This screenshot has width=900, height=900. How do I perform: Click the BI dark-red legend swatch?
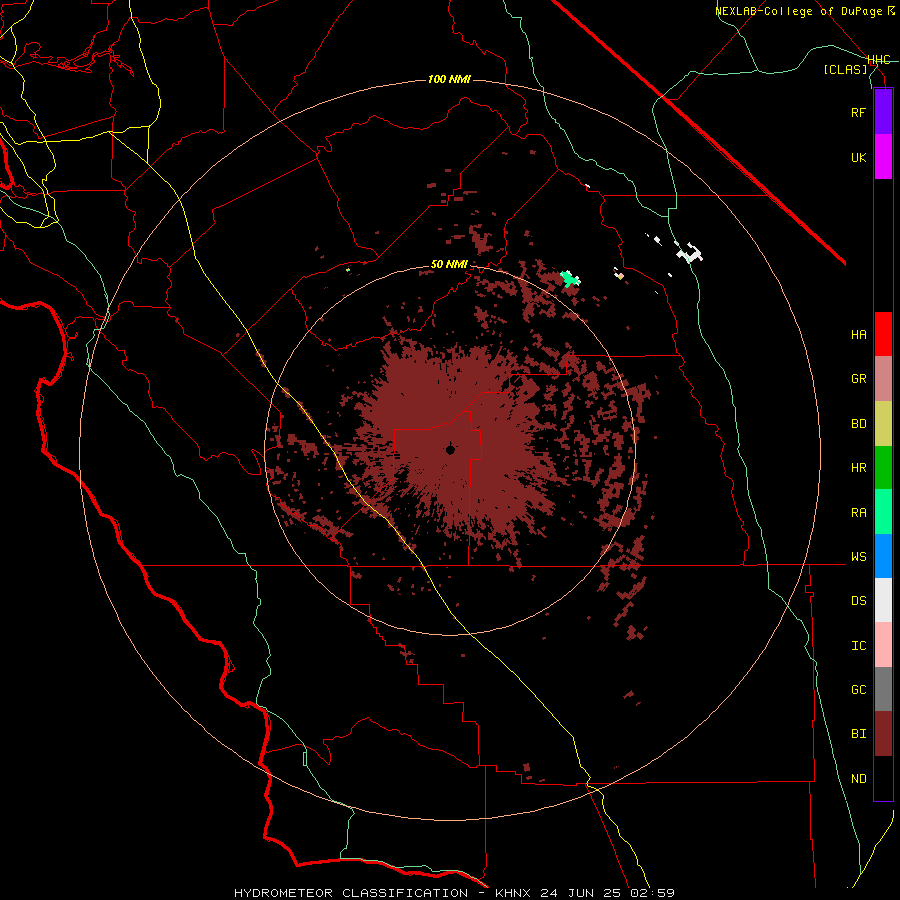883,734
